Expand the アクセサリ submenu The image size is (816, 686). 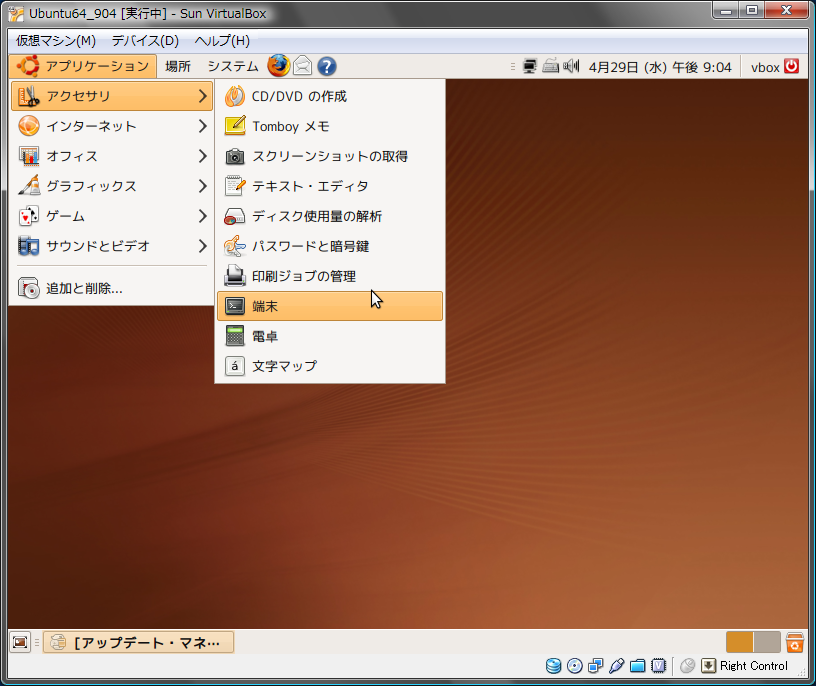pyautogui.click(x=112, y=96)
